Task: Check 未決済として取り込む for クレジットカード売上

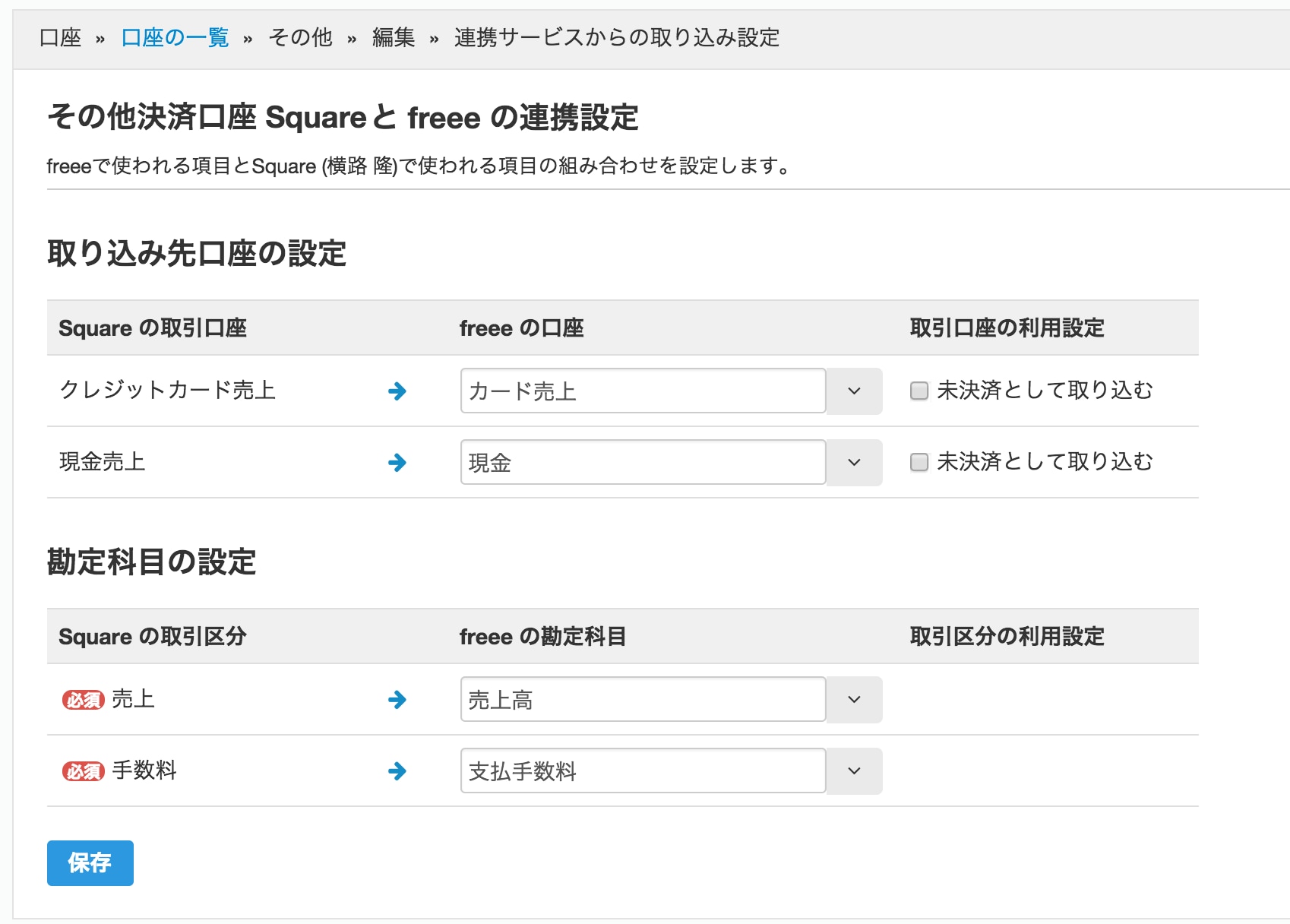Action: [919, 391]
